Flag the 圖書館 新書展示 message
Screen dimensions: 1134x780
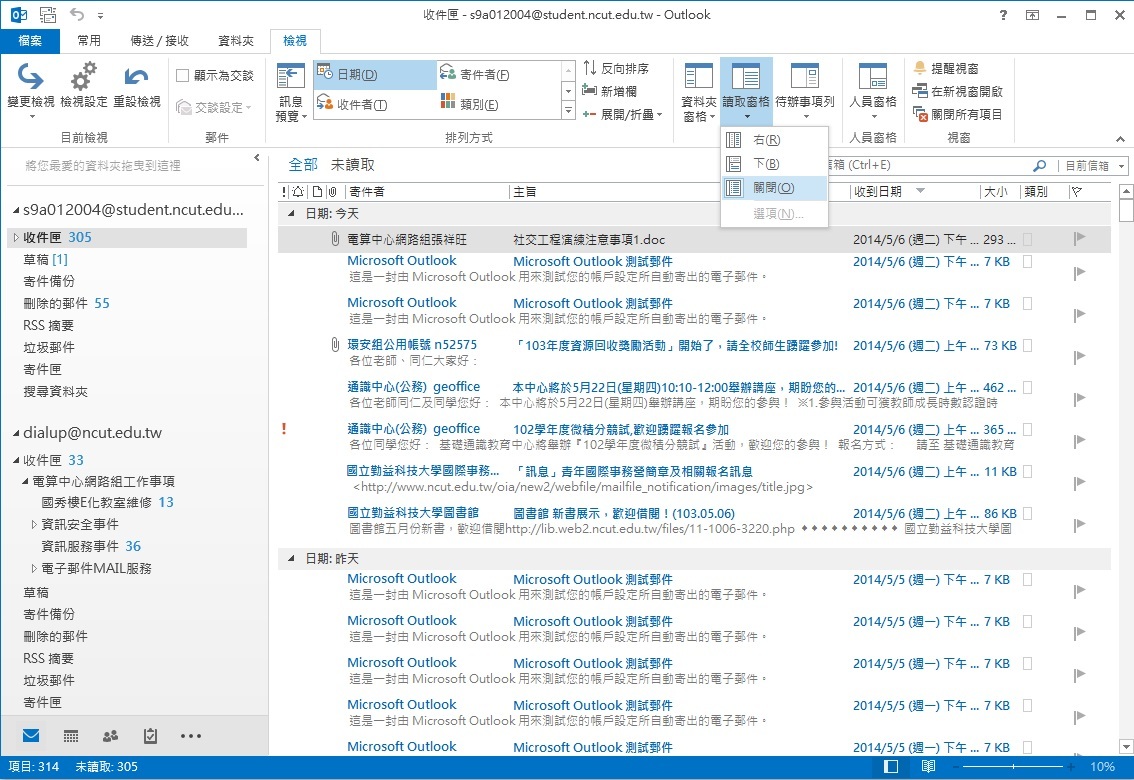pos(1080,524)
